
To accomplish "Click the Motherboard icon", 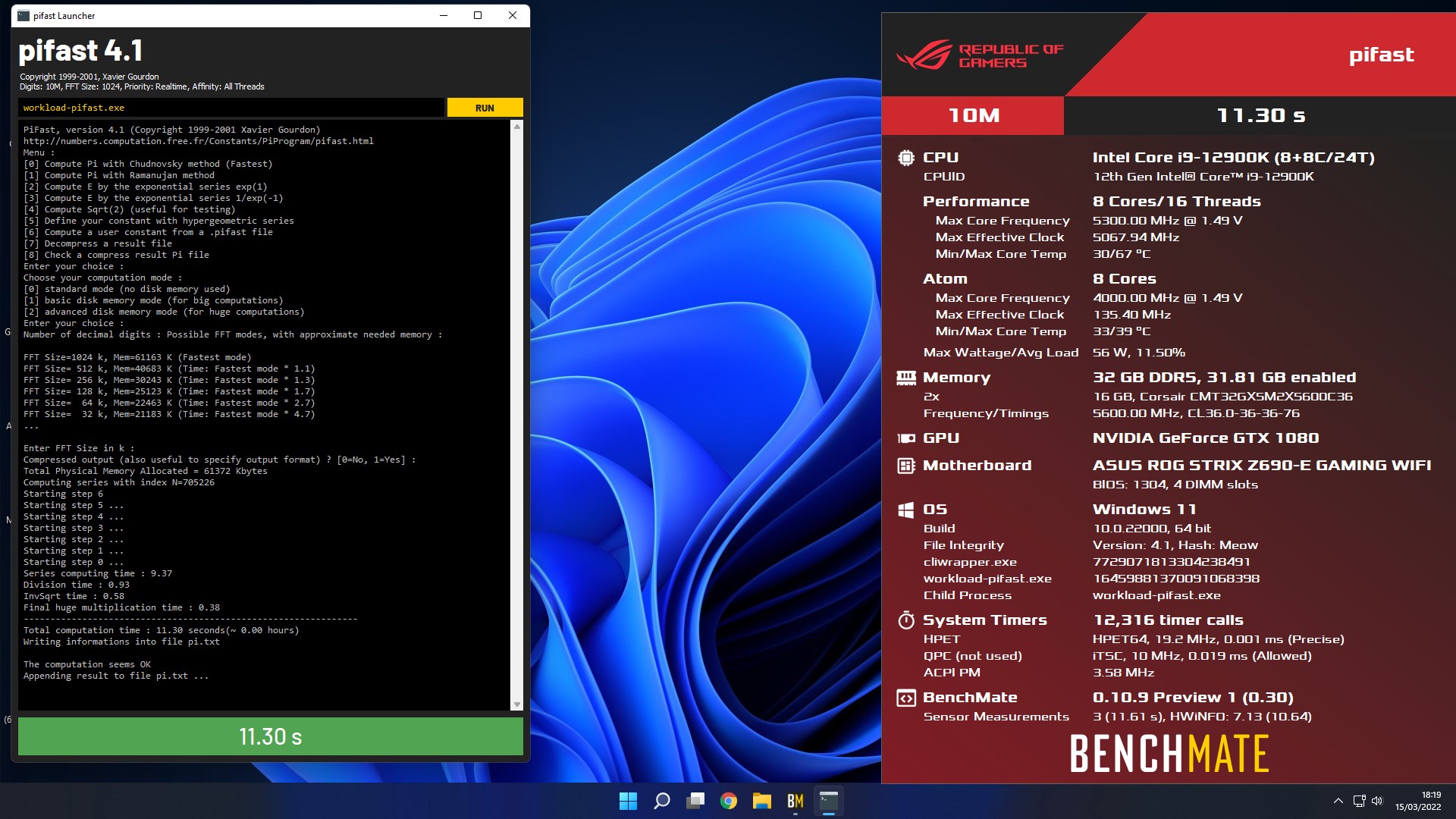I will click(905, 466).
